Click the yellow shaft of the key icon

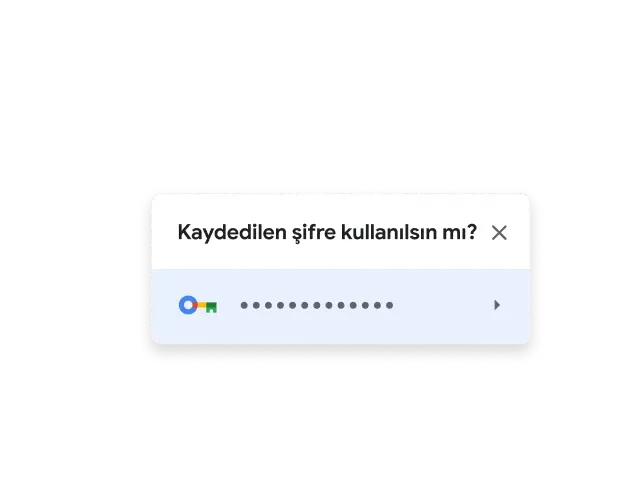pos(202,304)
